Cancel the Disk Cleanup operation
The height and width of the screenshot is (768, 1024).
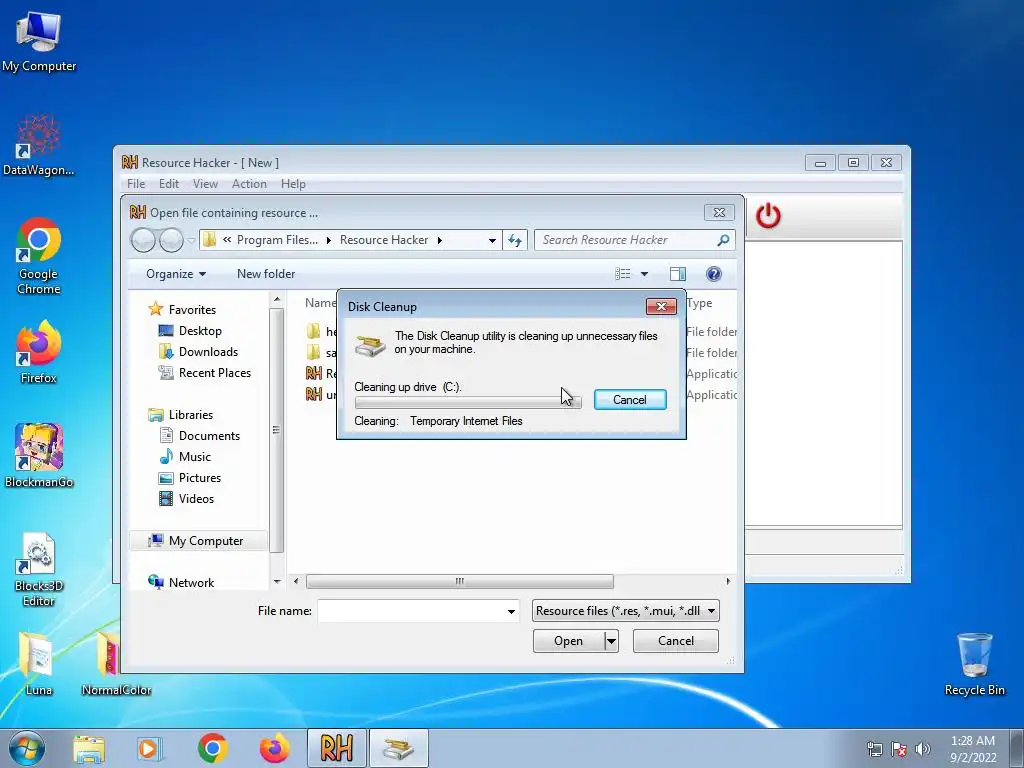coord(630,400)
